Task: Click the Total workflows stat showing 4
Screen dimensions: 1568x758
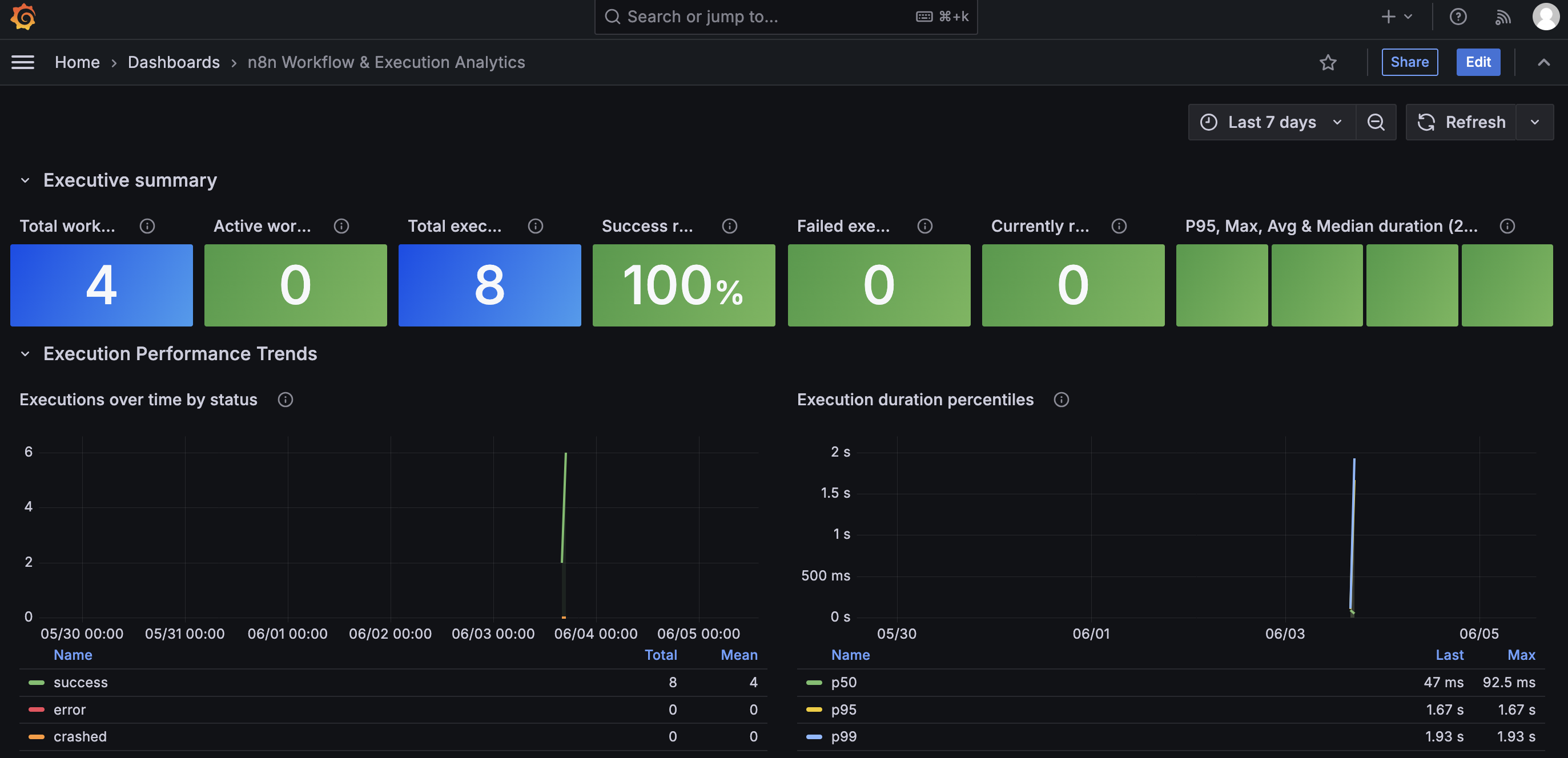Action: [102, 285]
